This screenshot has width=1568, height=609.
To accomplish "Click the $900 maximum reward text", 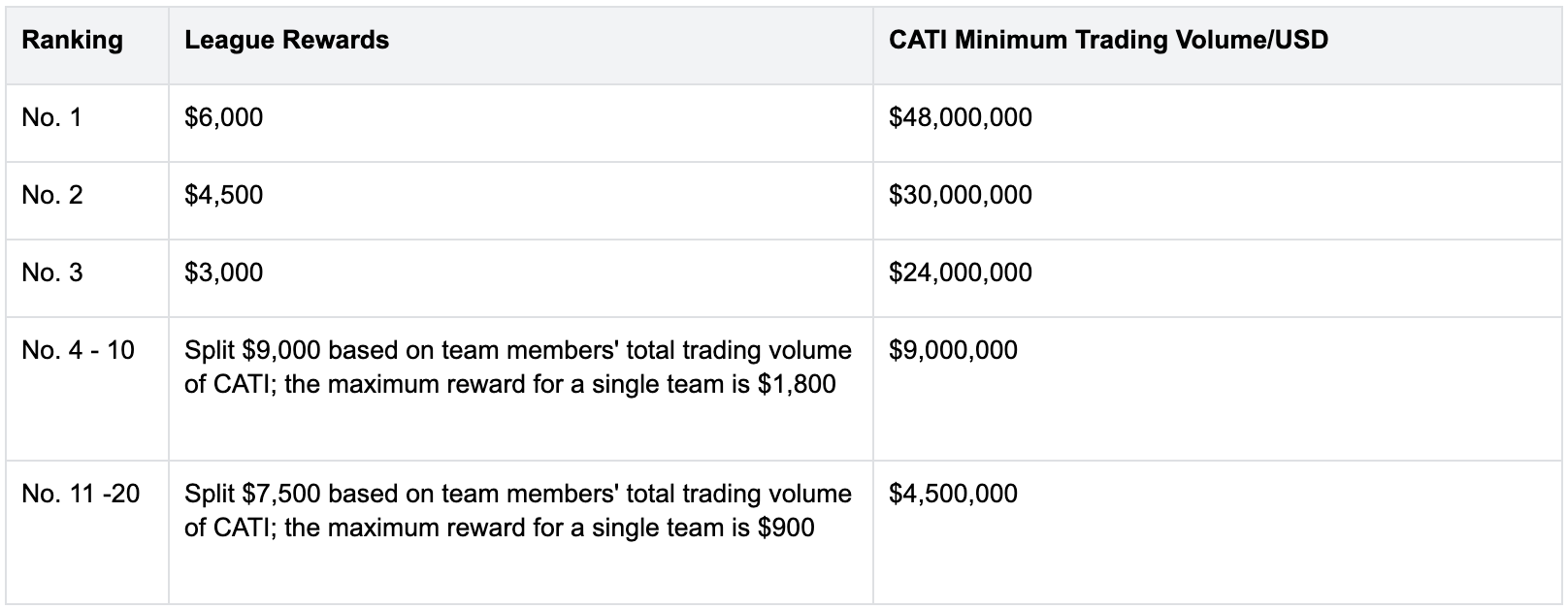I will point(786,529).
